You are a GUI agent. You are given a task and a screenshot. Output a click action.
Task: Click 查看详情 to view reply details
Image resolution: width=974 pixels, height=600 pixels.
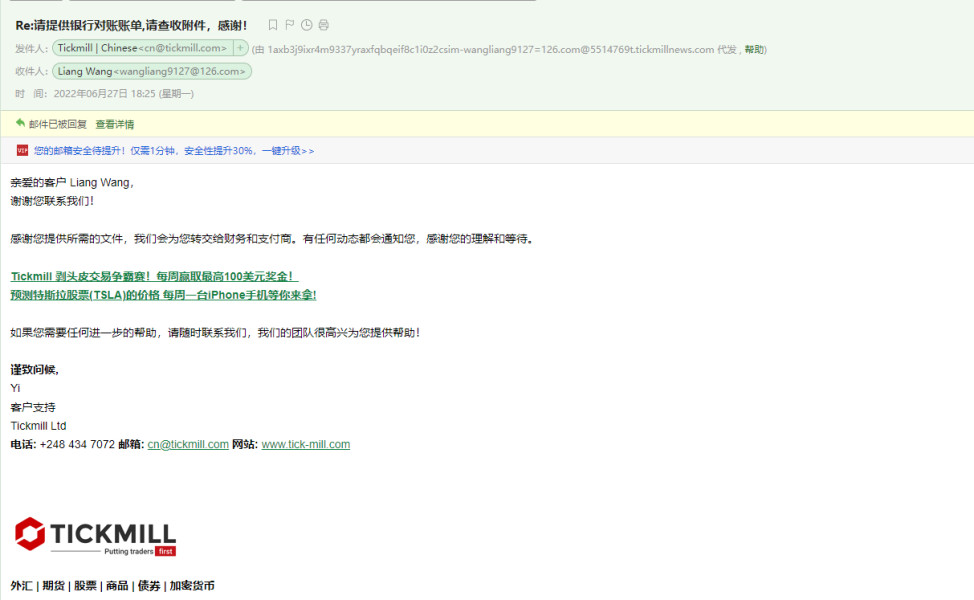pos(115,124)
